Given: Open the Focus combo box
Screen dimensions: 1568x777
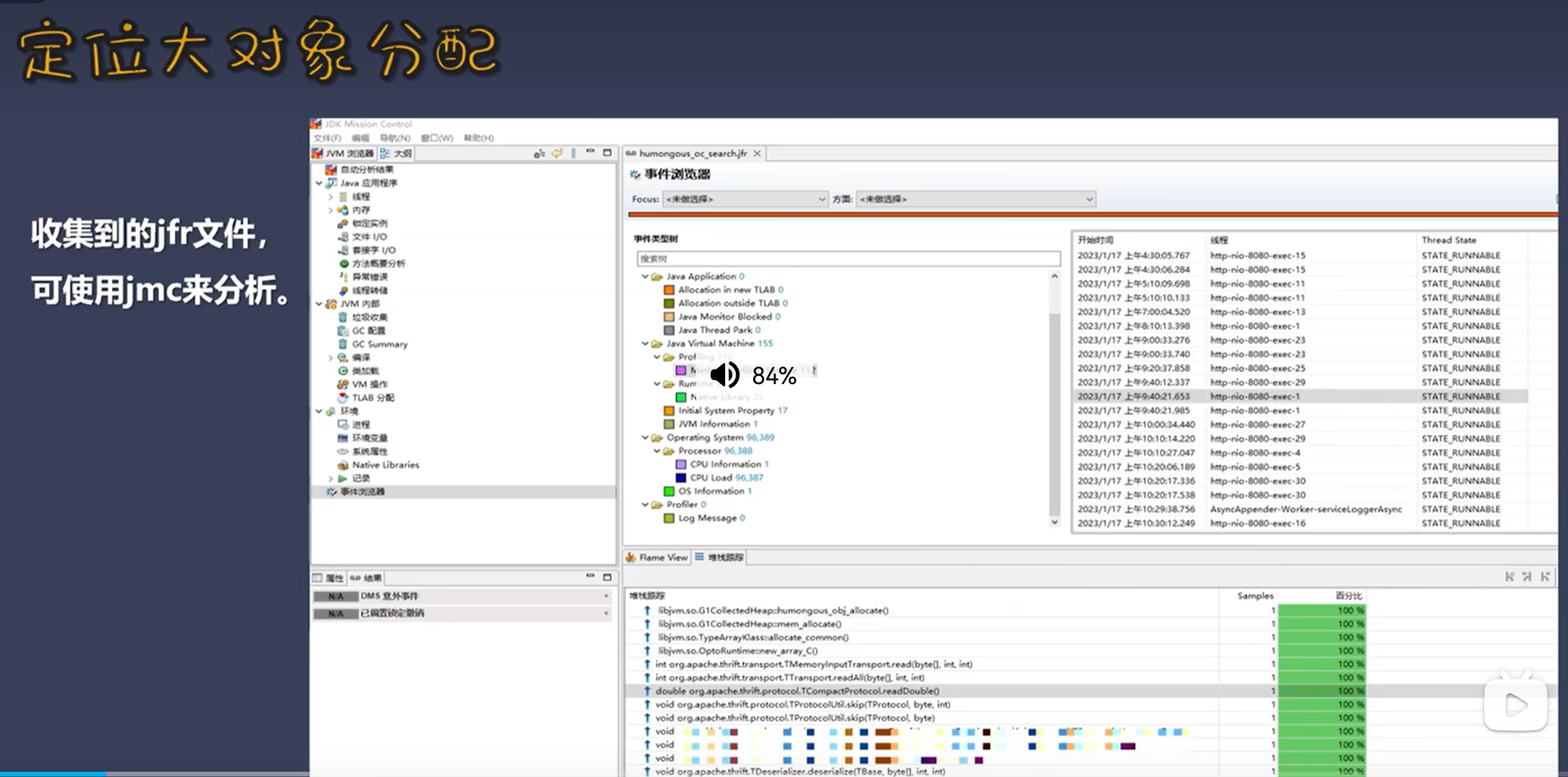Looking at the screenshot, I should point(744,199).
